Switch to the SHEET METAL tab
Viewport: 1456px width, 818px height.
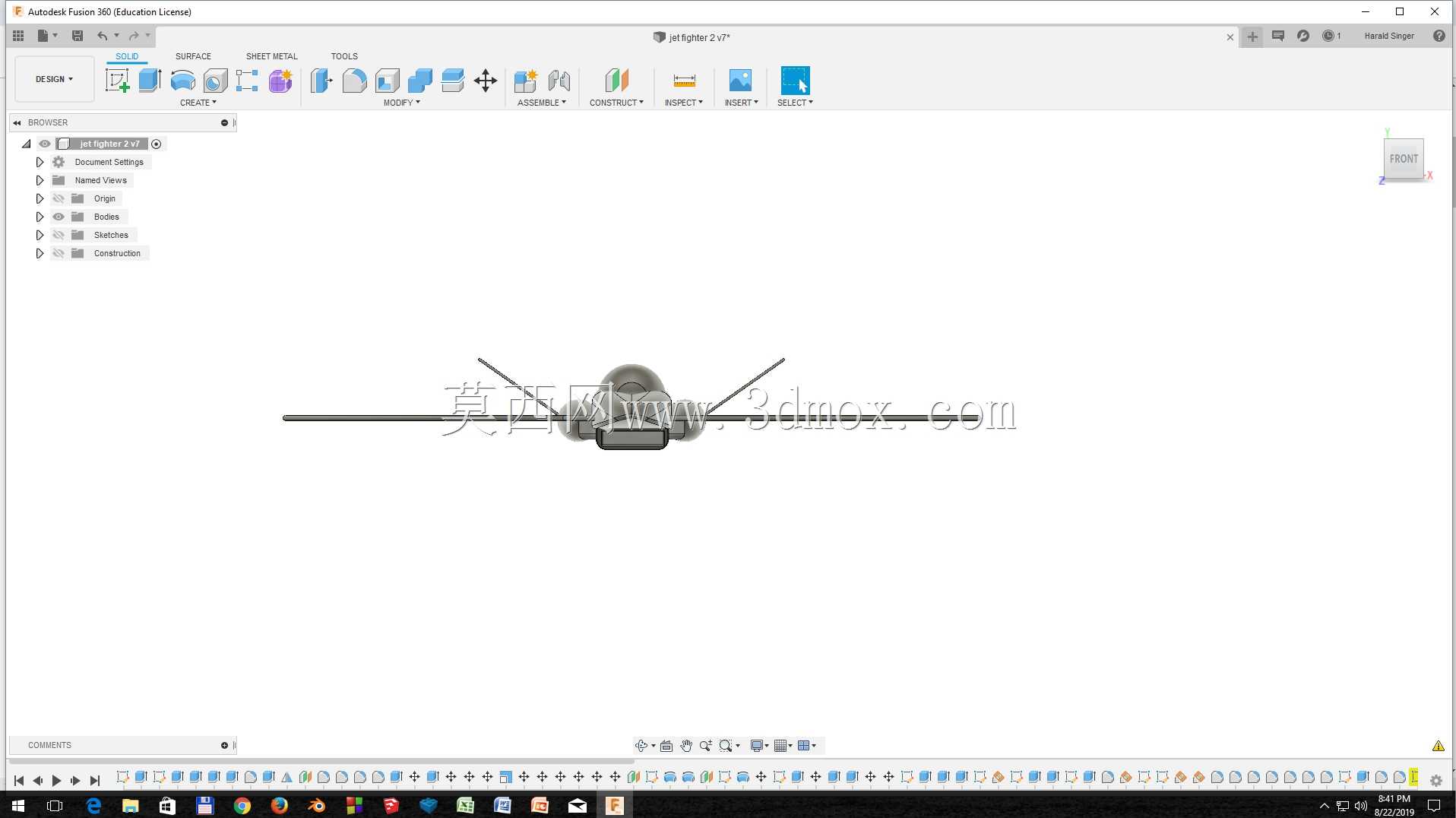point(271,56)
